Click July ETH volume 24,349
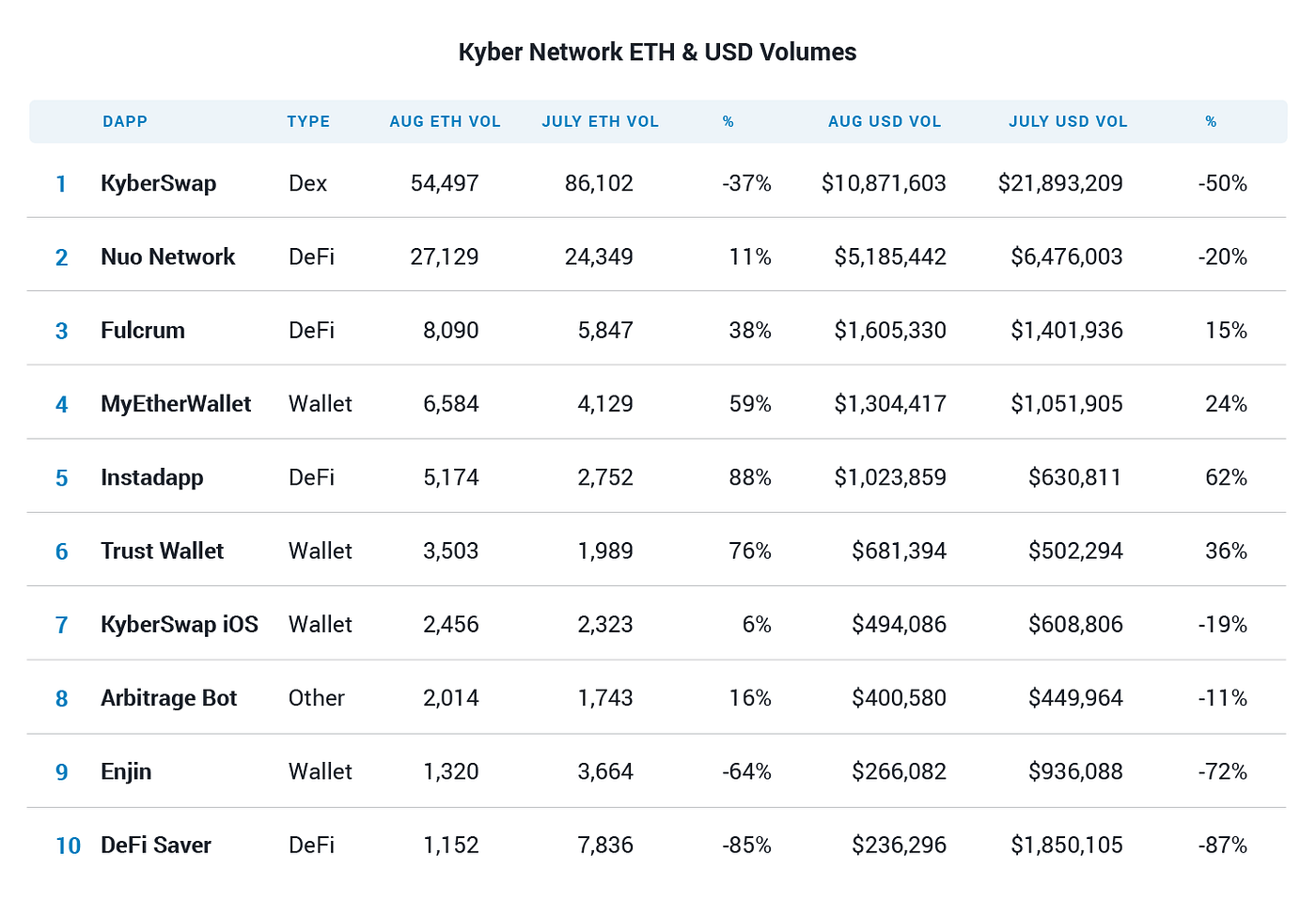 pyautogui.click(x=599, y=256)
